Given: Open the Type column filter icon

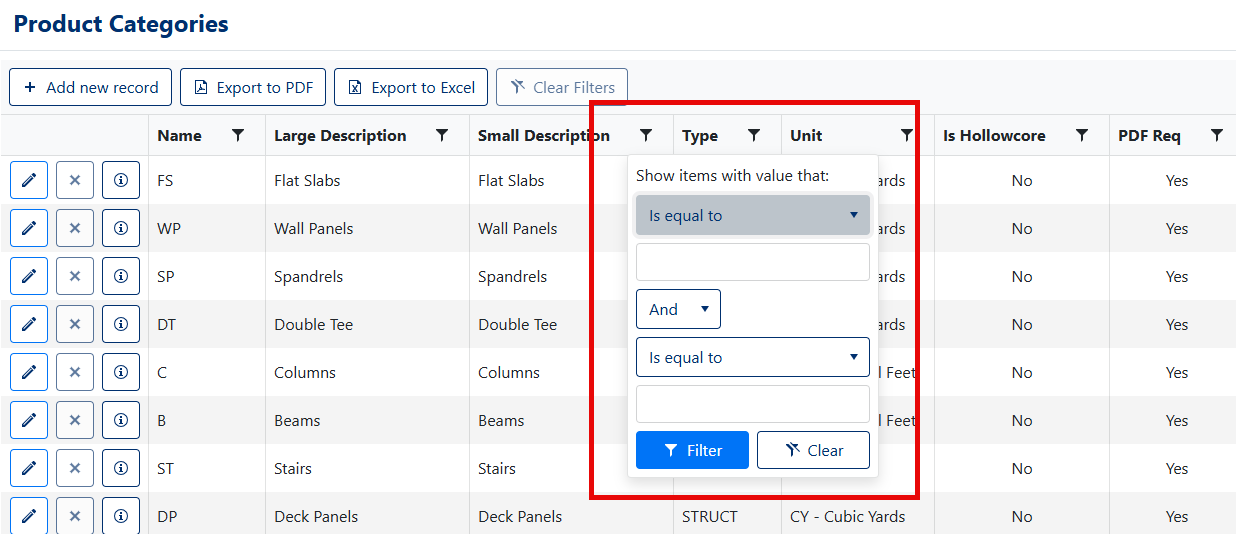Looking at the screenshot, I should point(754,135).
